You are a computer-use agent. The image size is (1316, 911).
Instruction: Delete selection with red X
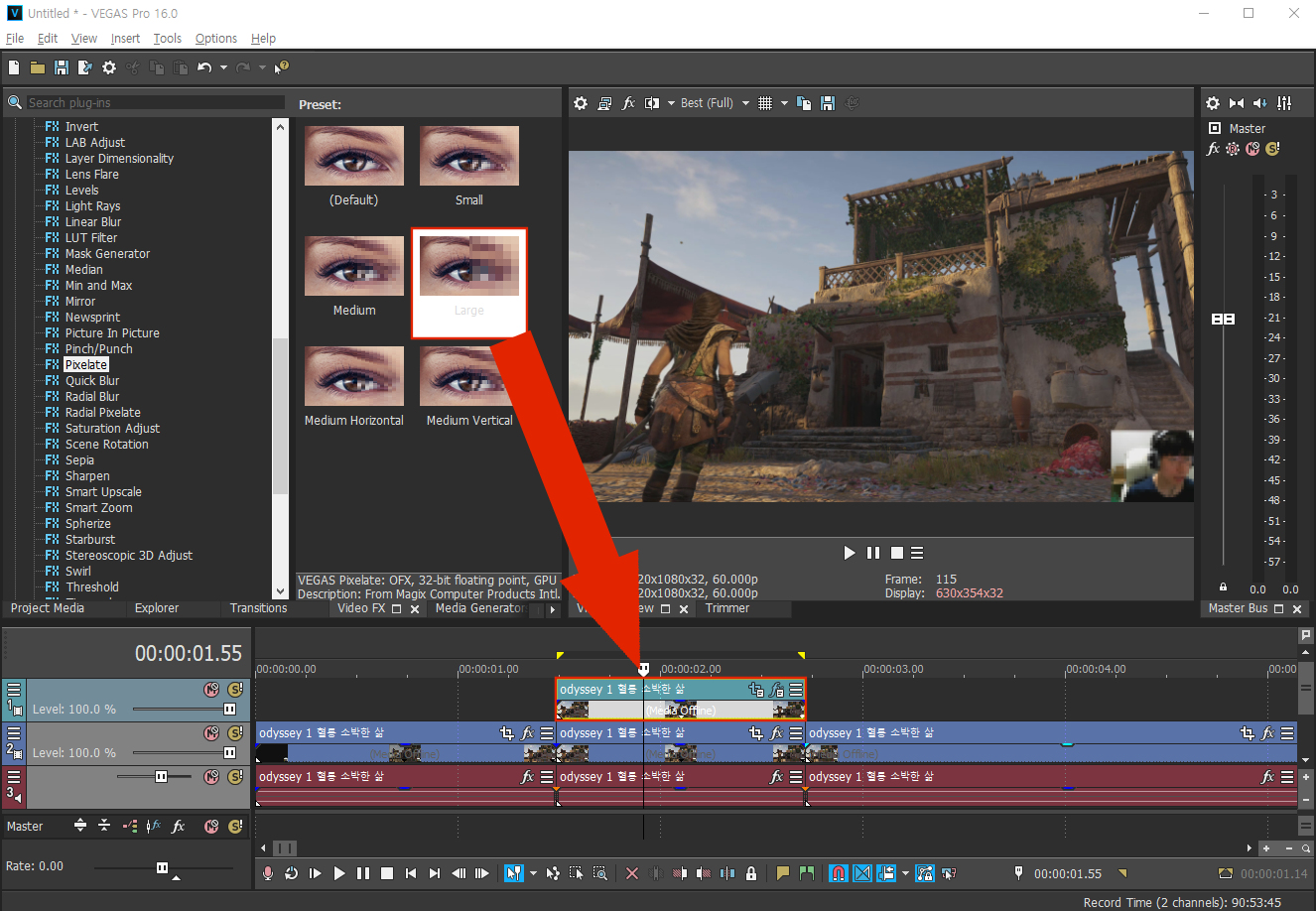632,873
